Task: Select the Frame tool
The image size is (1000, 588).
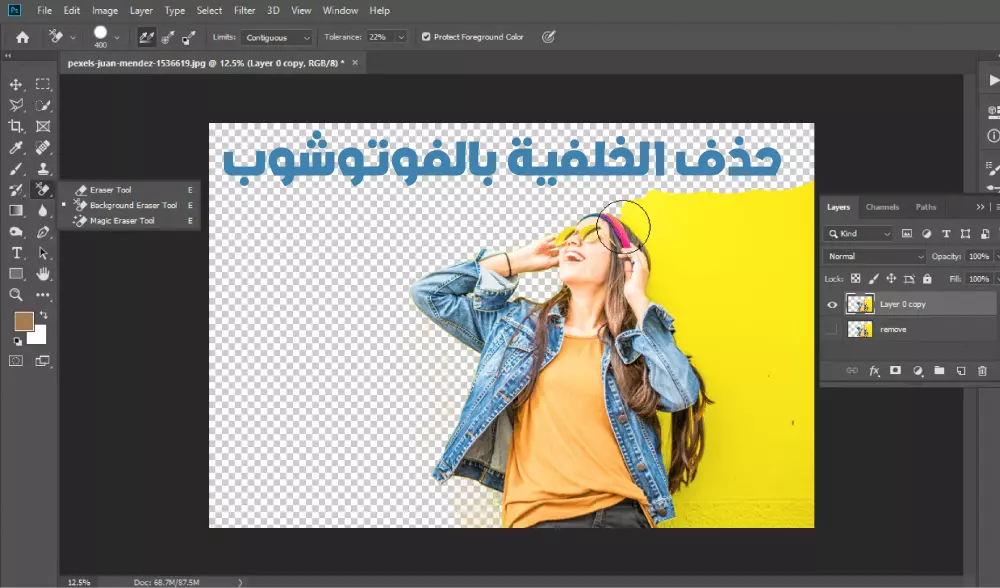Action: (43, 126)
